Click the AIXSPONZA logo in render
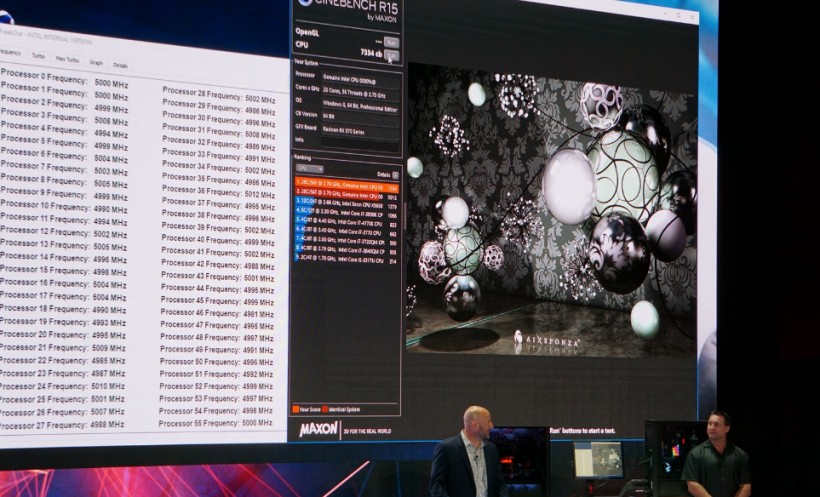Screen dimensions: 820x497 click(x=546, y=340)
